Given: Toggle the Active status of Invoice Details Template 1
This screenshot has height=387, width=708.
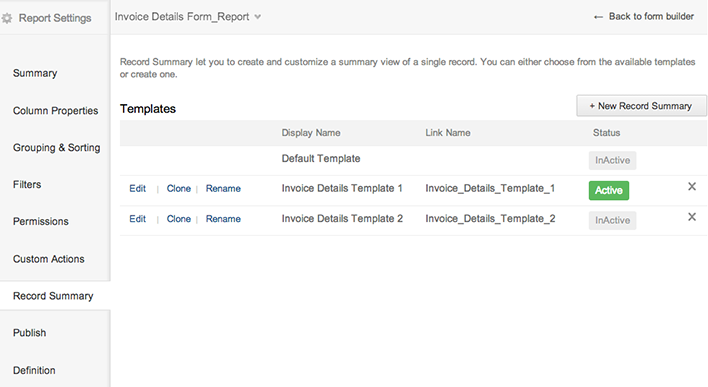Looking at the screenshot, I should tap(609, 190).
